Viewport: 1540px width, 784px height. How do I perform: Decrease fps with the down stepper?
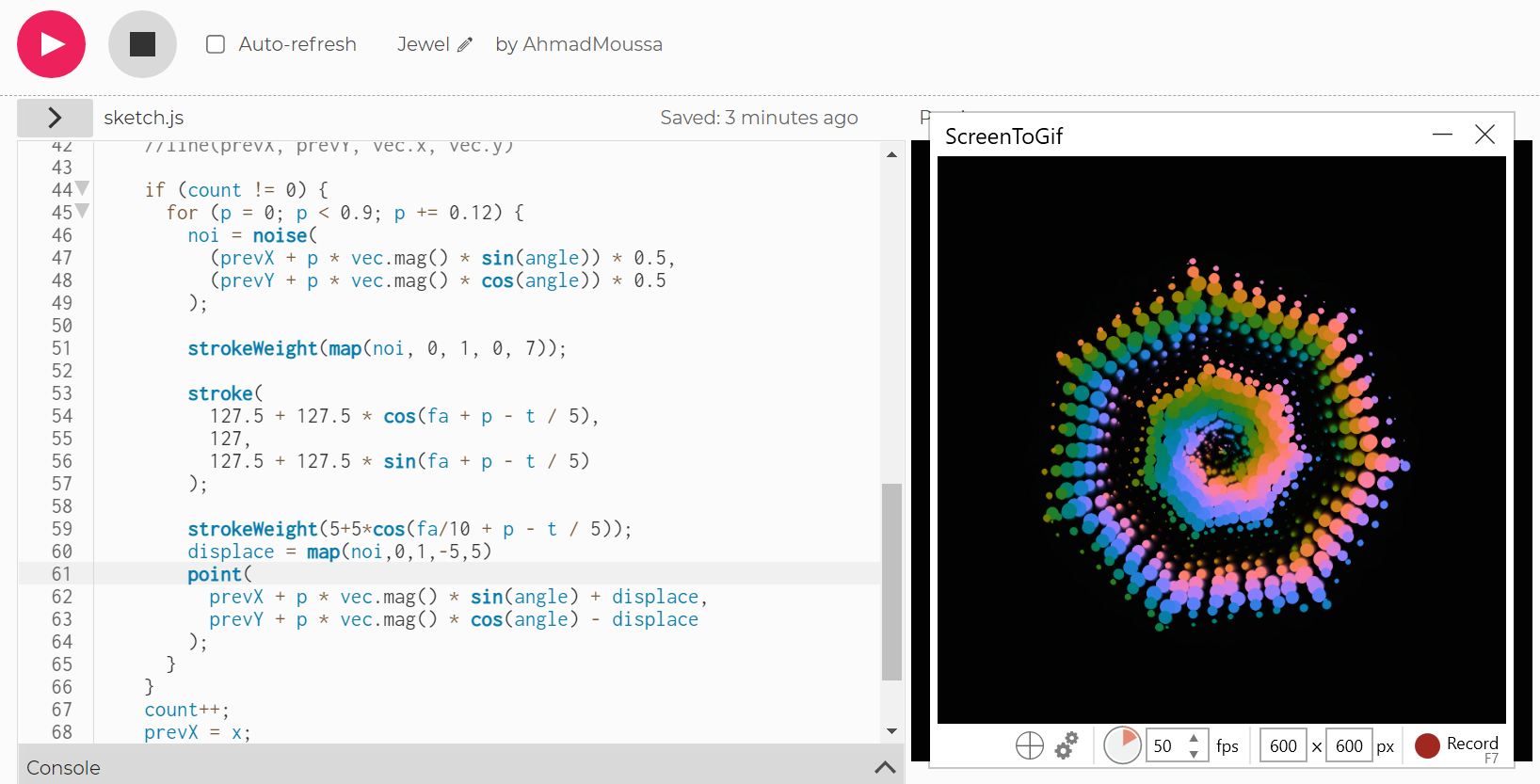click(x=1194, y=754)
